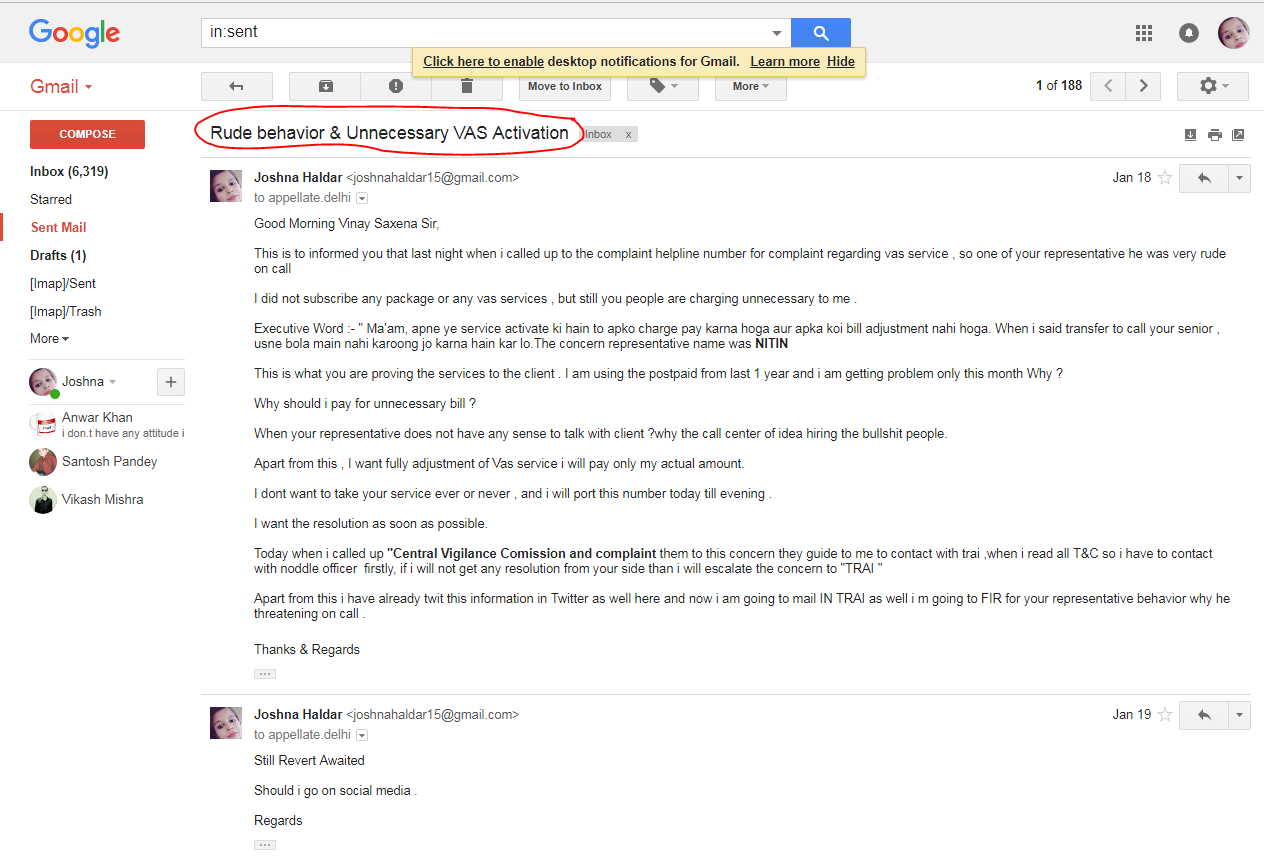Open Google apps grid
Image resolution: width=1264 pixels, height=864 pixels.
point(1144,33)
